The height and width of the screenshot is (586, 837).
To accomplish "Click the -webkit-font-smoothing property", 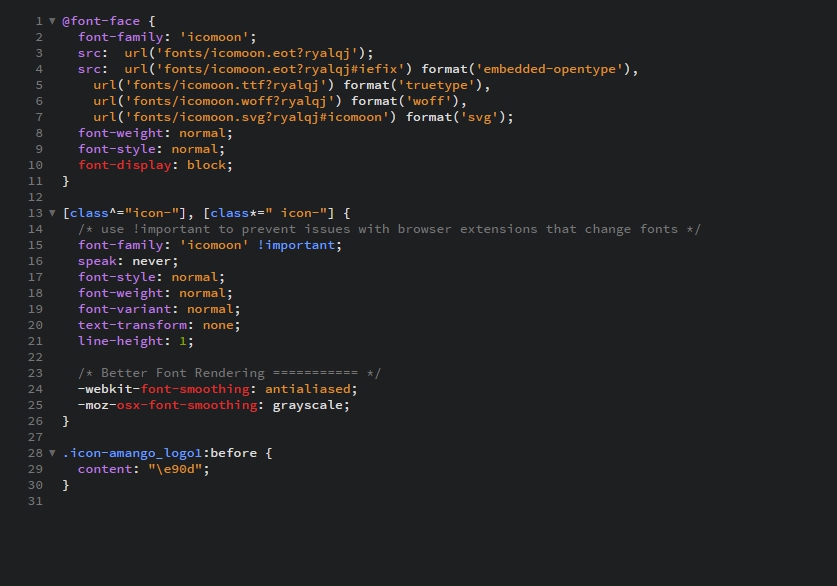I will coord(163,389).
